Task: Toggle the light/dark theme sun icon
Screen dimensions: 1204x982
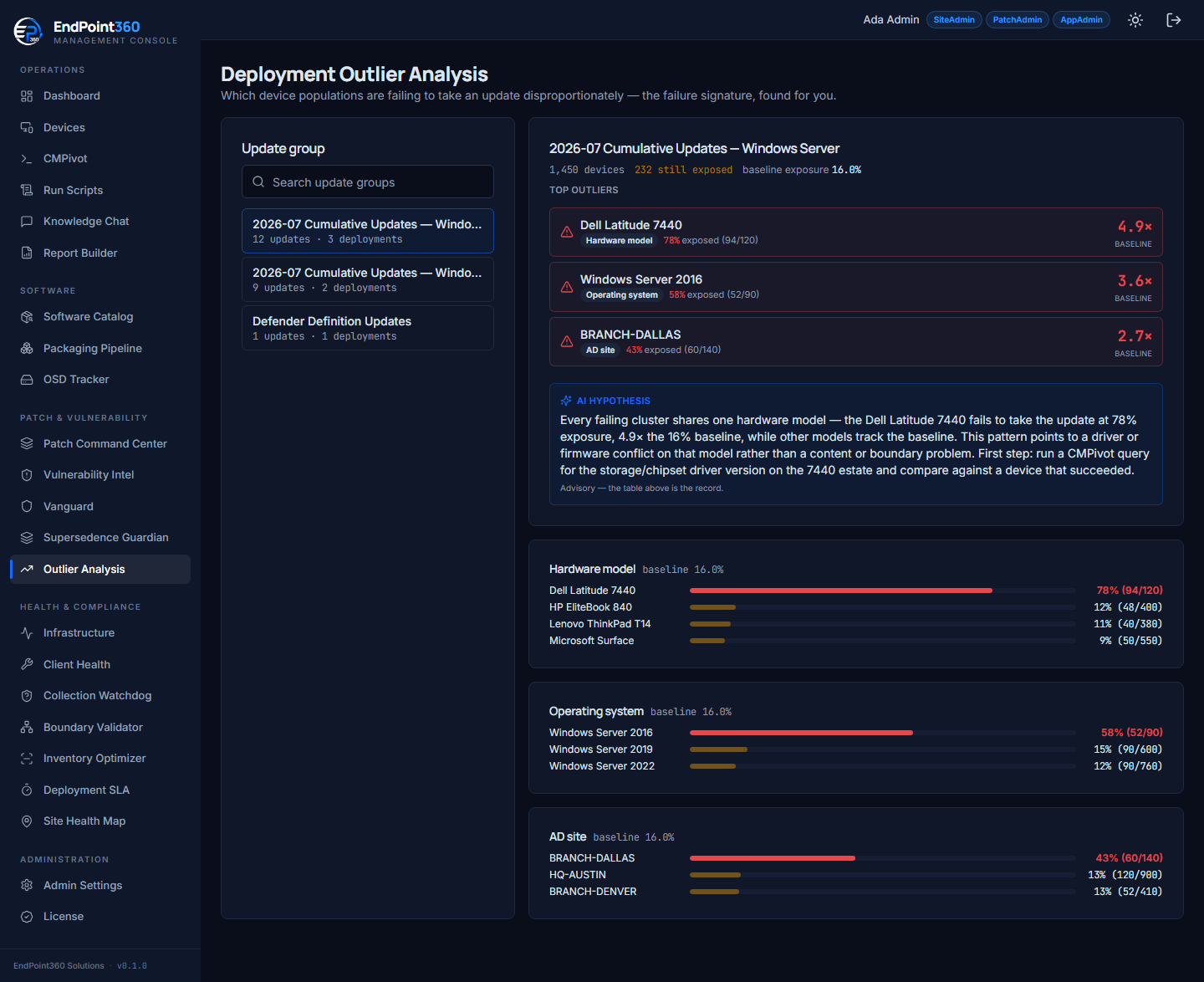Action: pyautogui.click(x=1135, y=20)
